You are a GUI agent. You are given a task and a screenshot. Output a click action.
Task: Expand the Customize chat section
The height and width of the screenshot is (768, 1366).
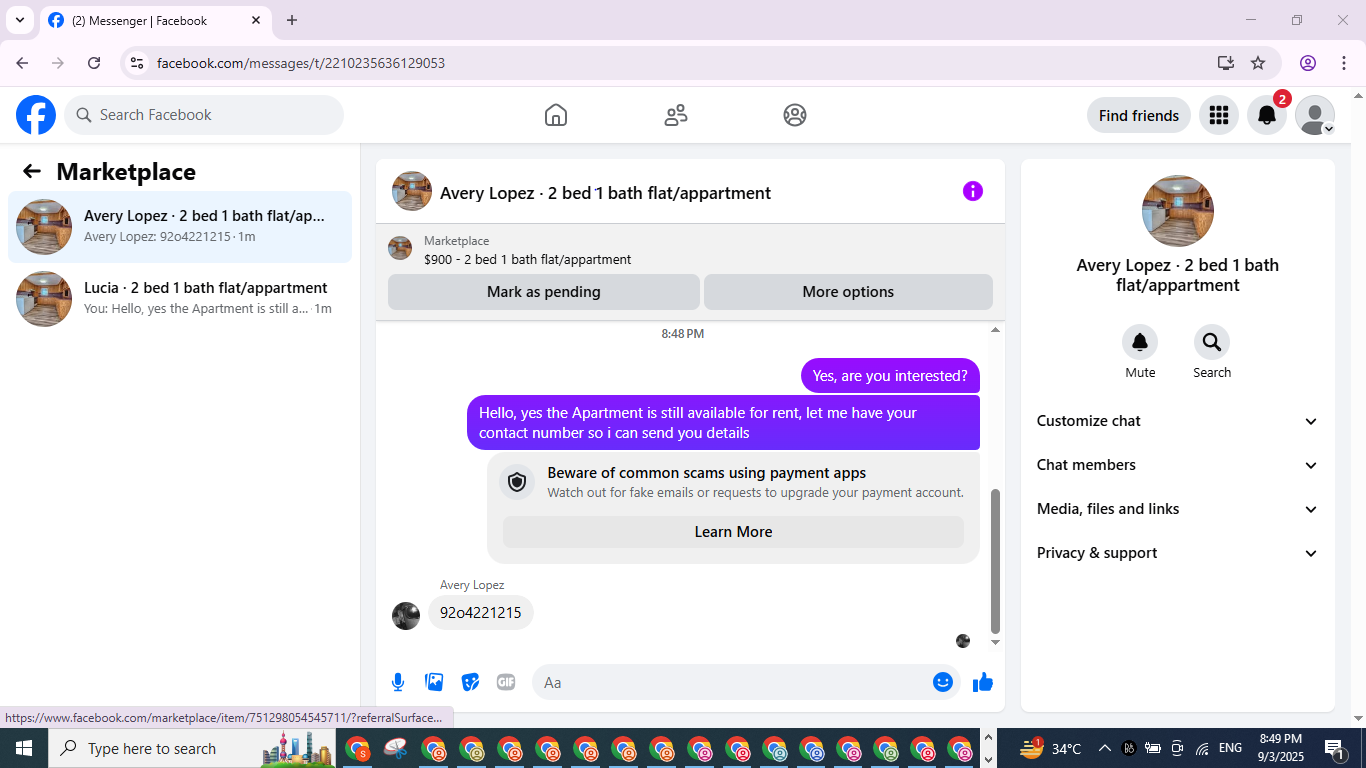(1178, 421)
